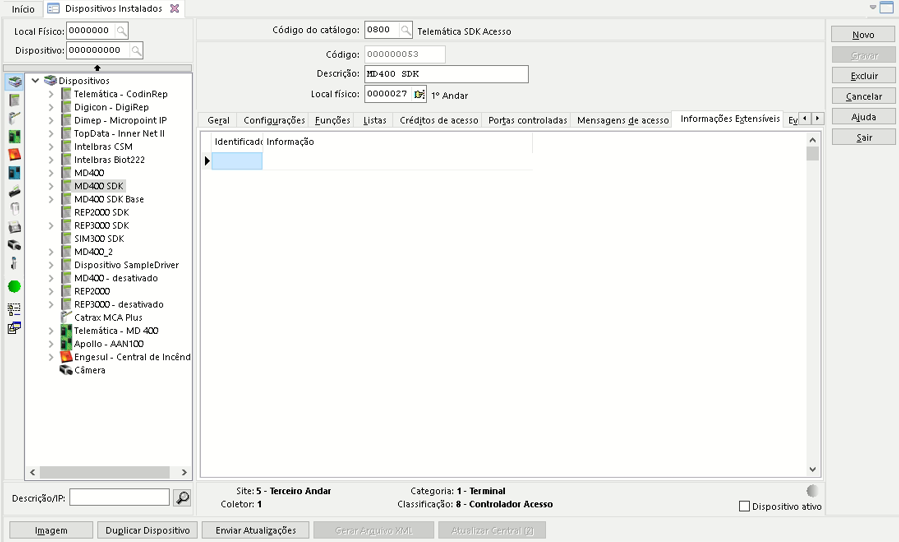899x542 pixels.
Task: Expand the Engesul - Central de Incêndio node
Action: (51, 357)
